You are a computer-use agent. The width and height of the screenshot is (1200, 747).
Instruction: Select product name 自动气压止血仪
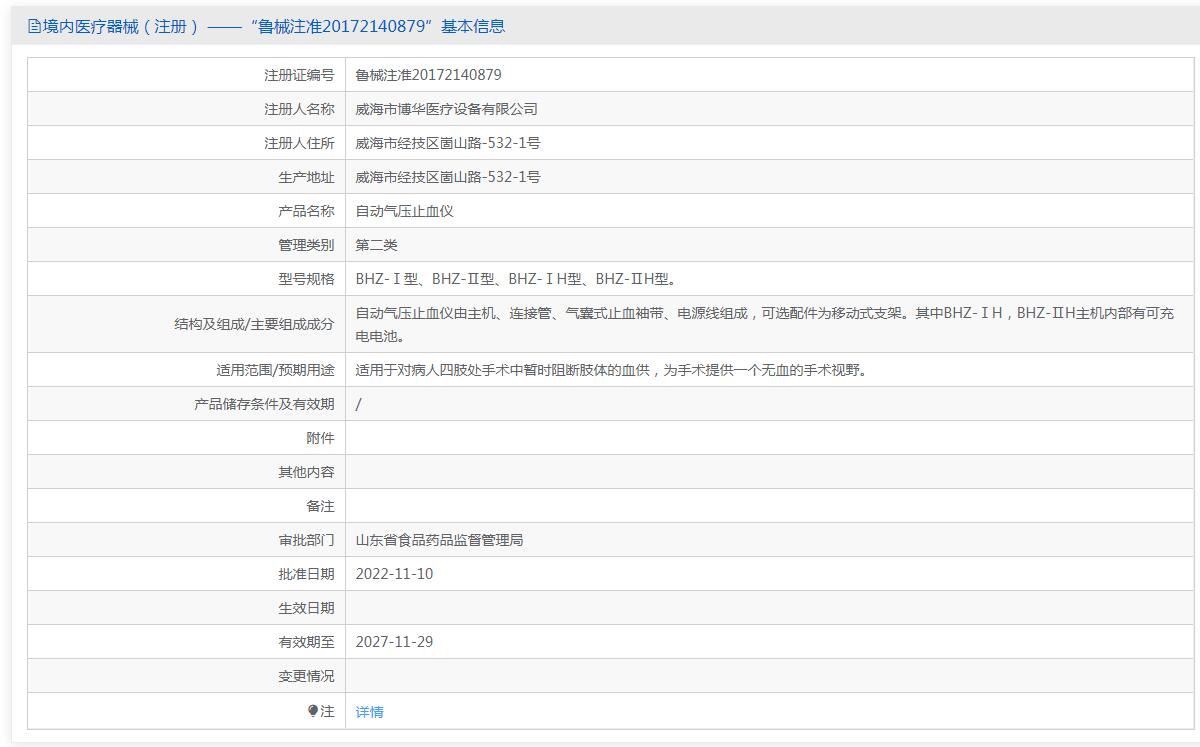click(x=404, y=211)
